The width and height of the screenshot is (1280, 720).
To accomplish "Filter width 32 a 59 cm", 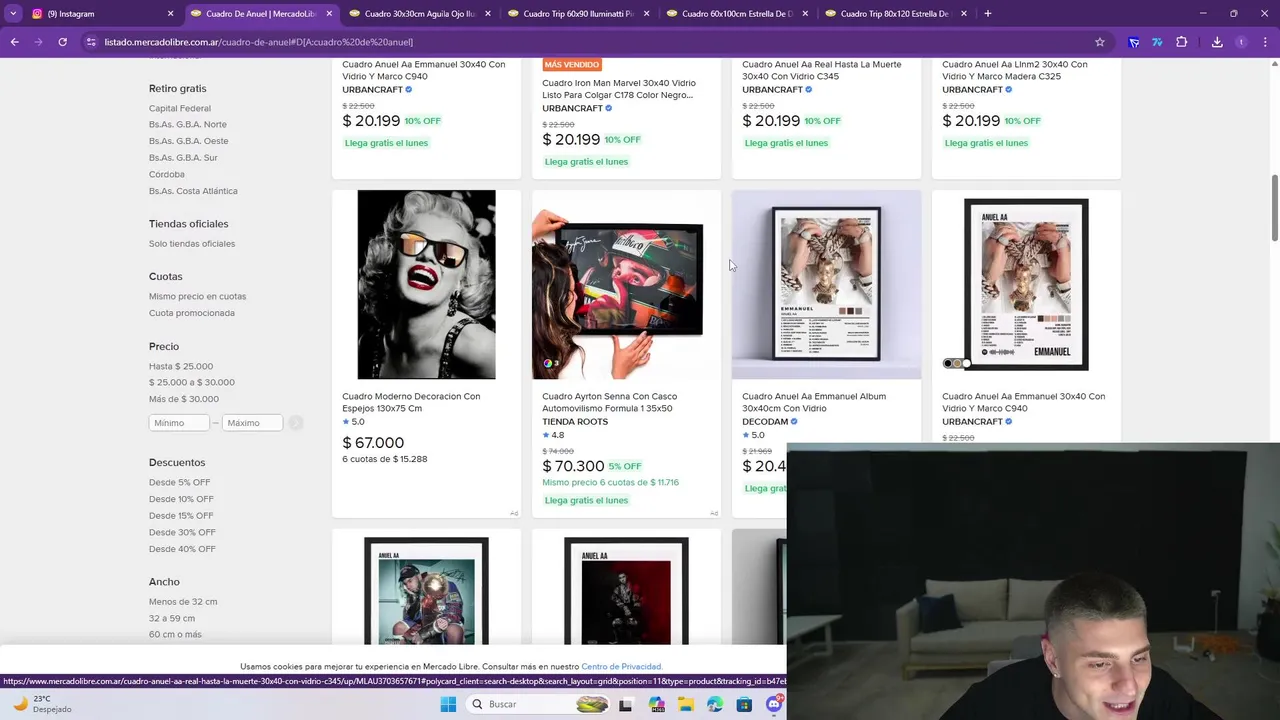I will tap(172, 618).
